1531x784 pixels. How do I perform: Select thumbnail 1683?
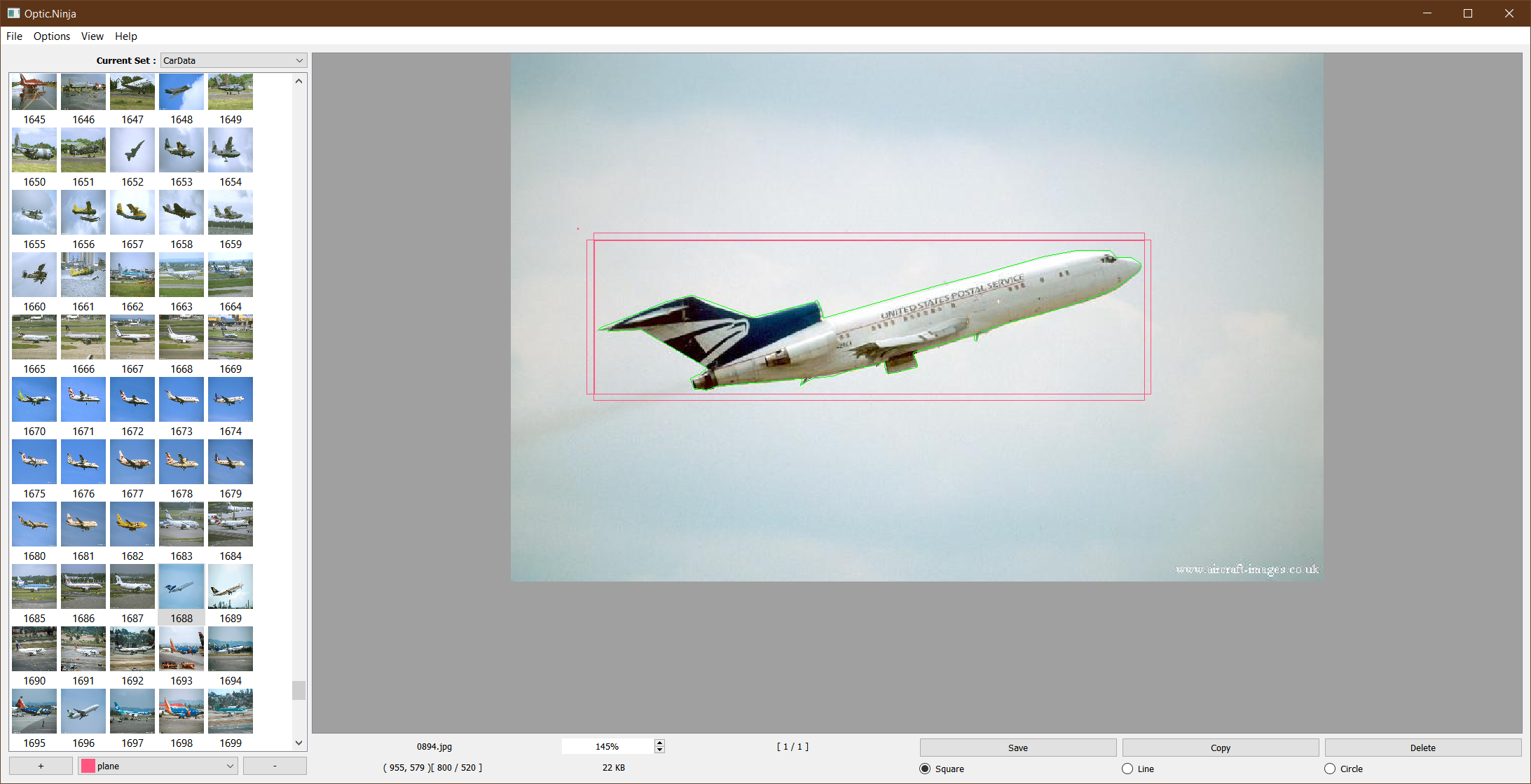click(x=181, y=524)
